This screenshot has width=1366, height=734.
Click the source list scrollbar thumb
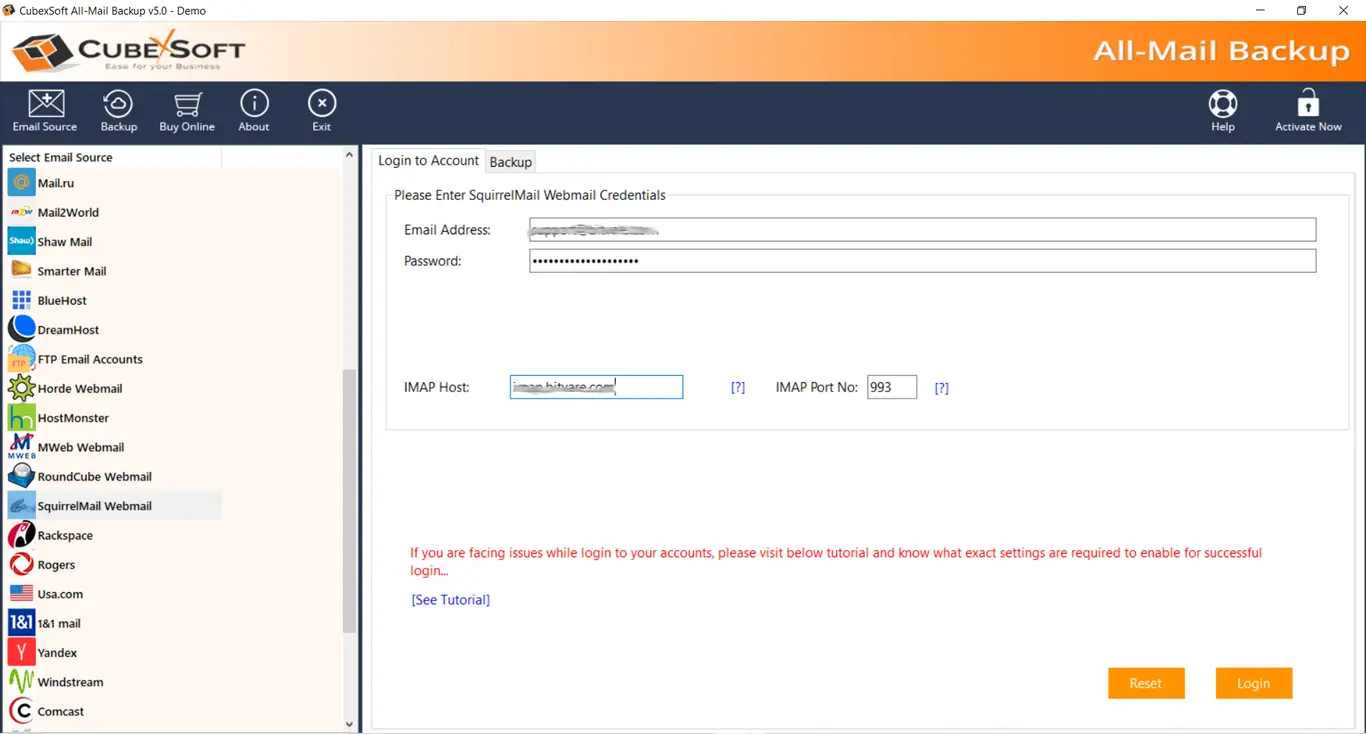(x=349, y=500)
